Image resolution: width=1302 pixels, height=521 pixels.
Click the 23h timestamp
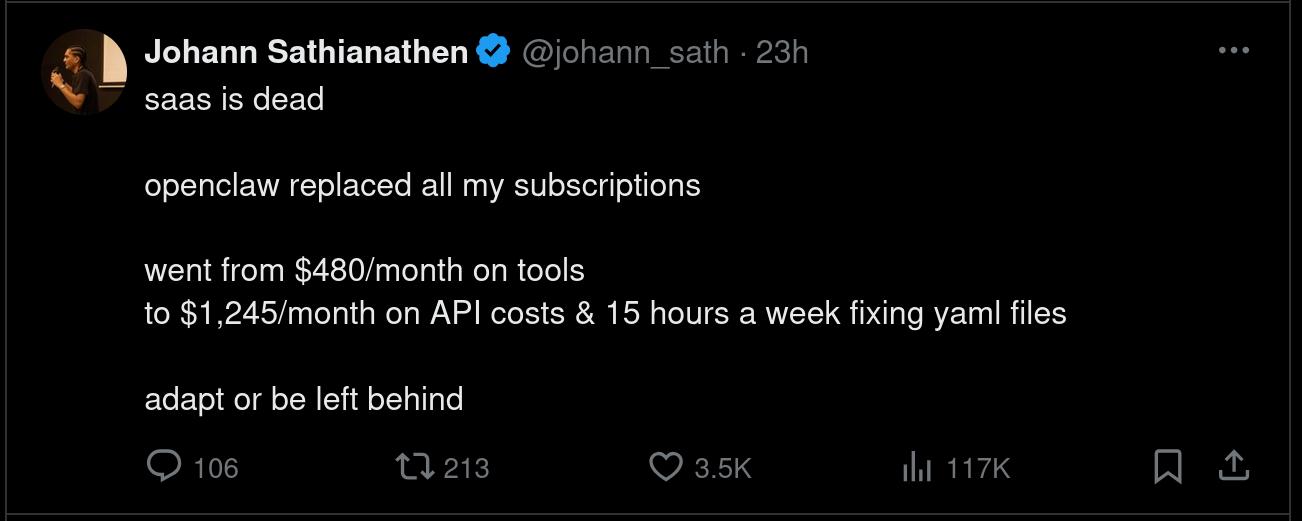point(782,52)
